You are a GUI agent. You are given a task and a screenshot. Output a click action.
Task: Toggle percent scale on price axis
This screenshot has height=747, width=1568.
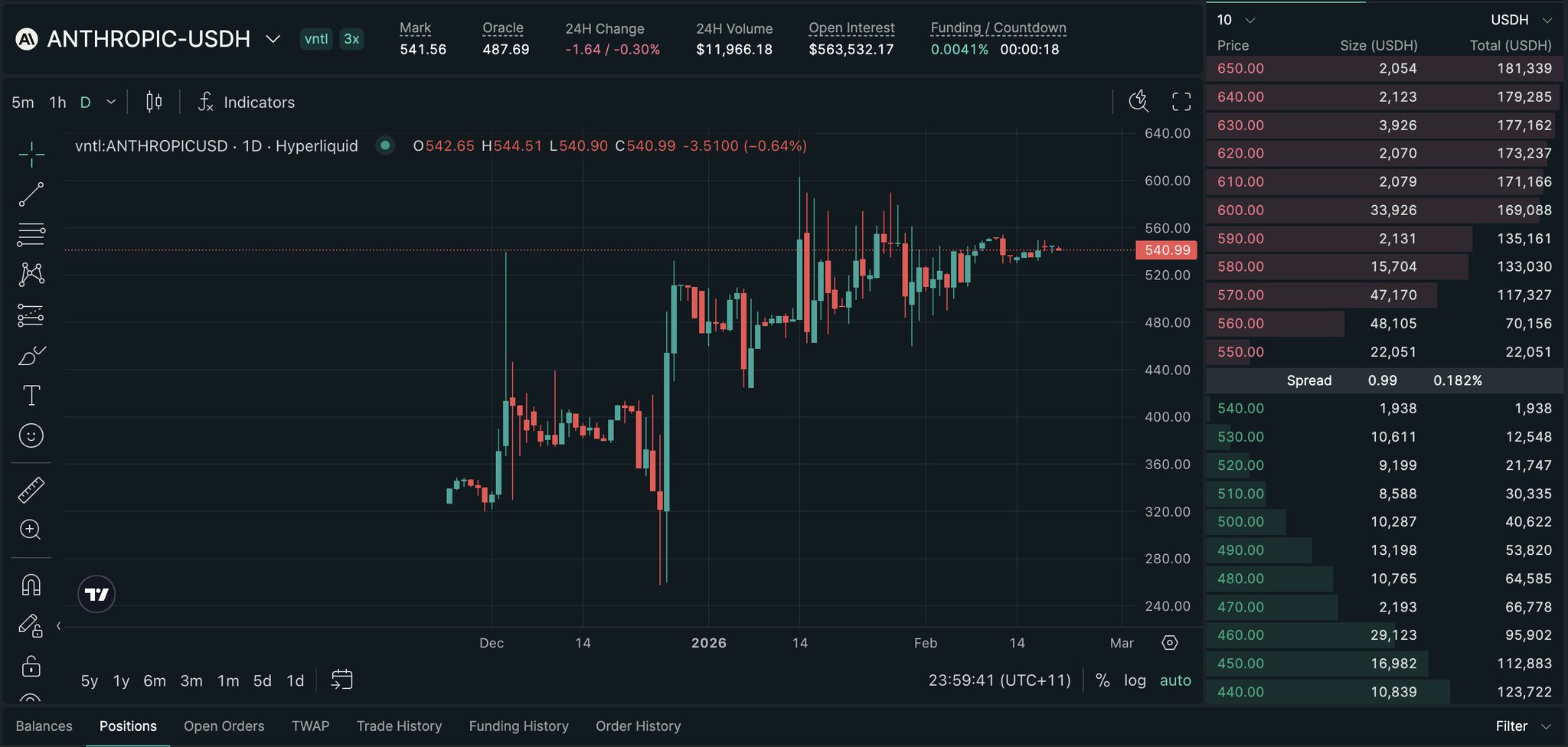point(1102,680)
